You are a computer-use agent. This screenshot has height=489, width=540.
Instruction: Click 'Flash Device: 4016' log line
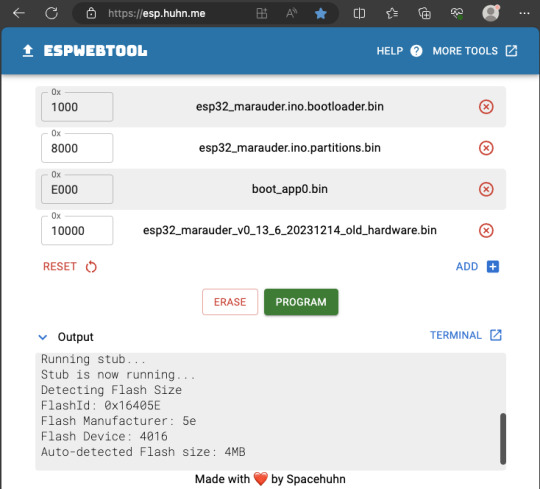104,437
